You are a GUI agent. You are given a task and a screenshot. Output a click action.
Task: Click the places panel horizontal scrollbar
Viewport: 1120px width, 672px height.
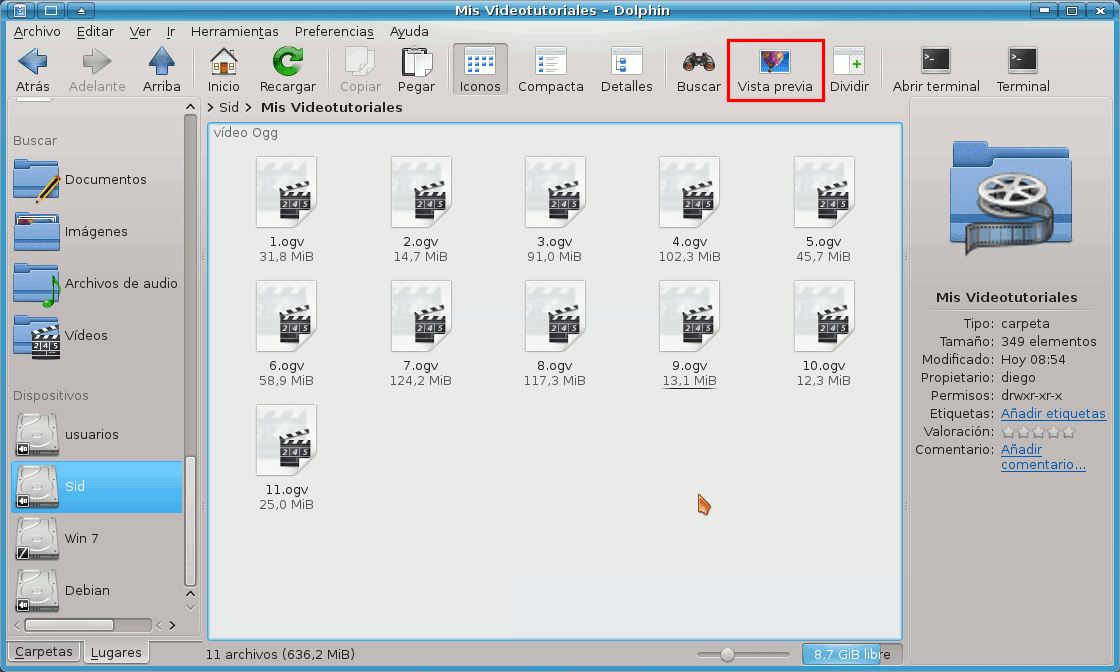[69, 625]
